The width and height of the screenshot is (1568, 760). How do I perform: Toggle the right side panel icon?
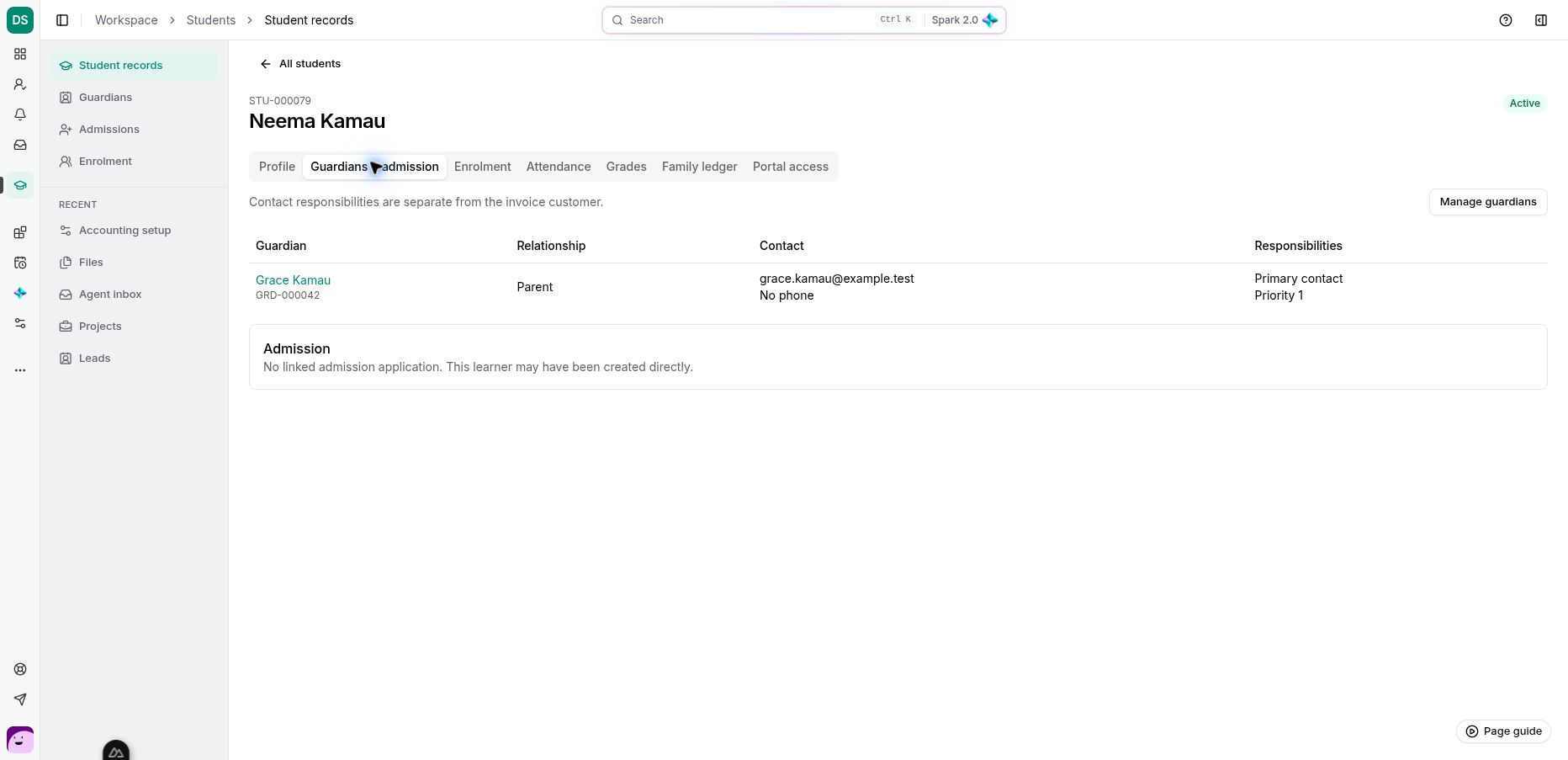tap(1541, 20)
